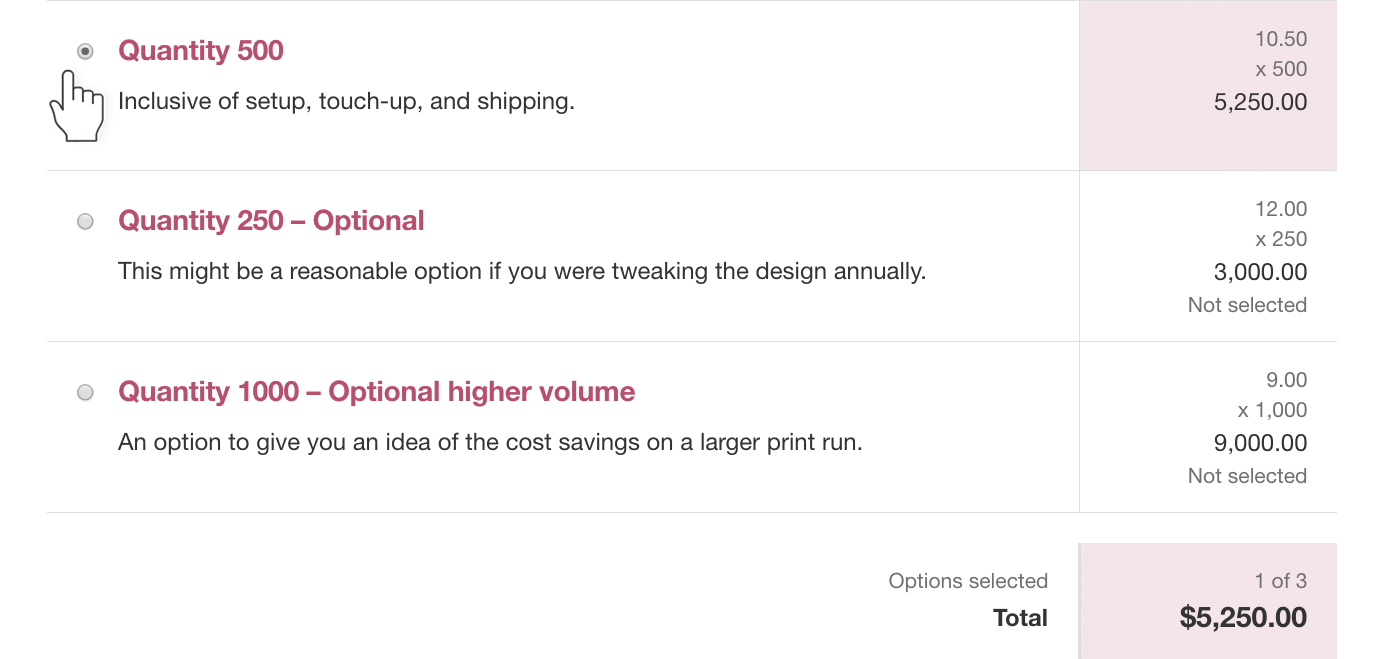This screenshot has width=1384, height=659.
Task: Select the Quantity 250 radio button
Action: coord(85,221)
